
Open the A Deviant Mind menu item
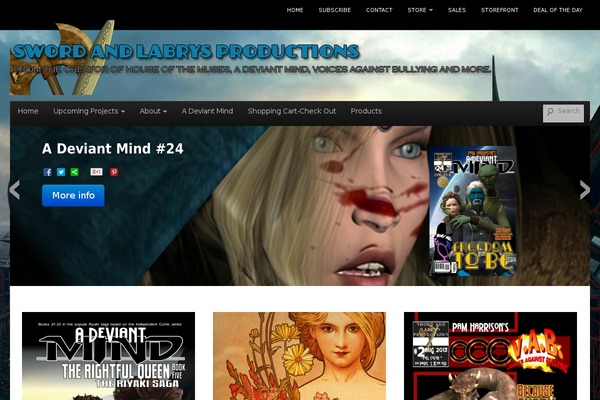click(207, 111)
